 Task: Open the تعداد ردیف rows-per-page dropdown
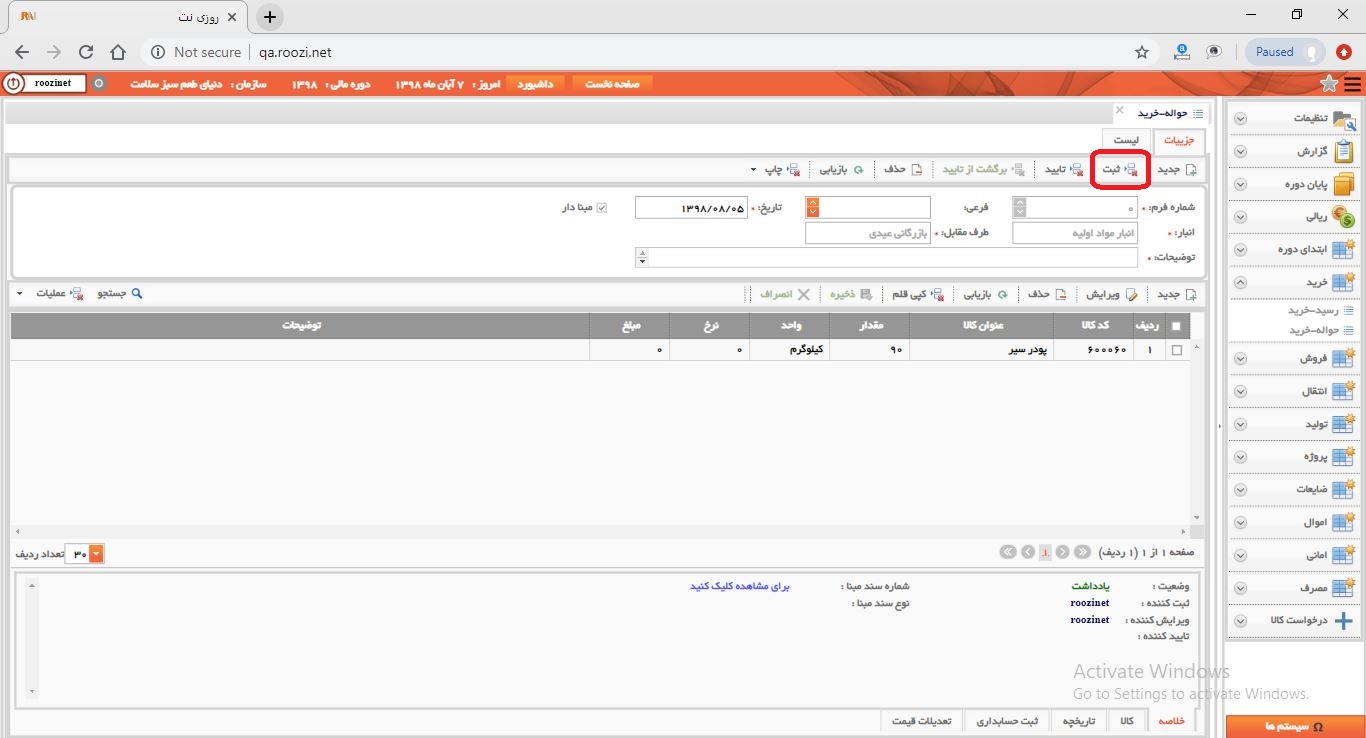pos(97,553)
